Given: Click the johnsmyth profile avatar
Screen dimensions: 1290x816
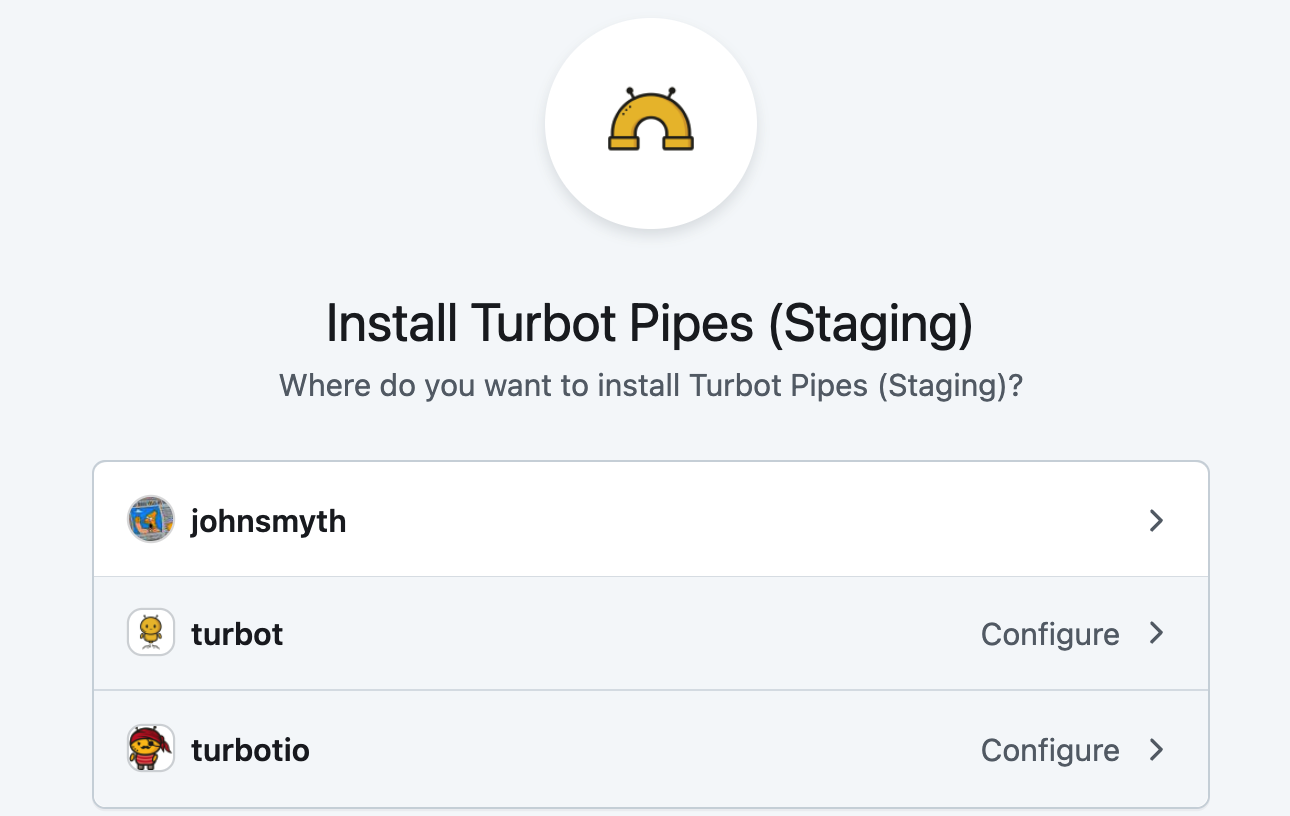Looking at the screenshot, I should (x=151, y=520).
